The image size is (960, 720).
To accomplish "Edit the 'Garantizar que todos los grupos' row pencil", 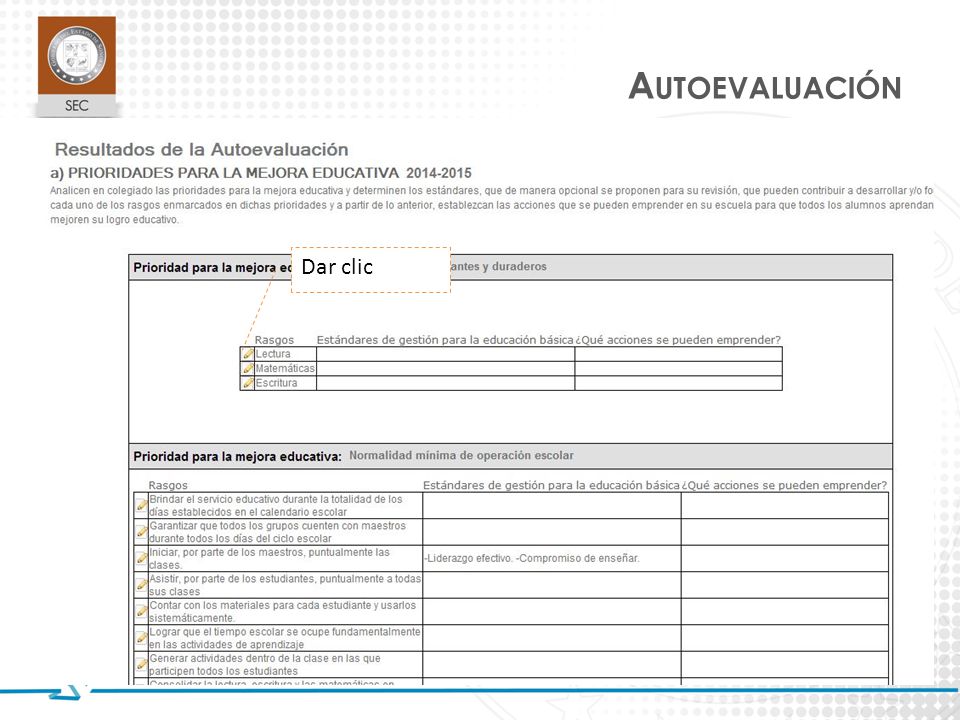I will click(141, 532).
